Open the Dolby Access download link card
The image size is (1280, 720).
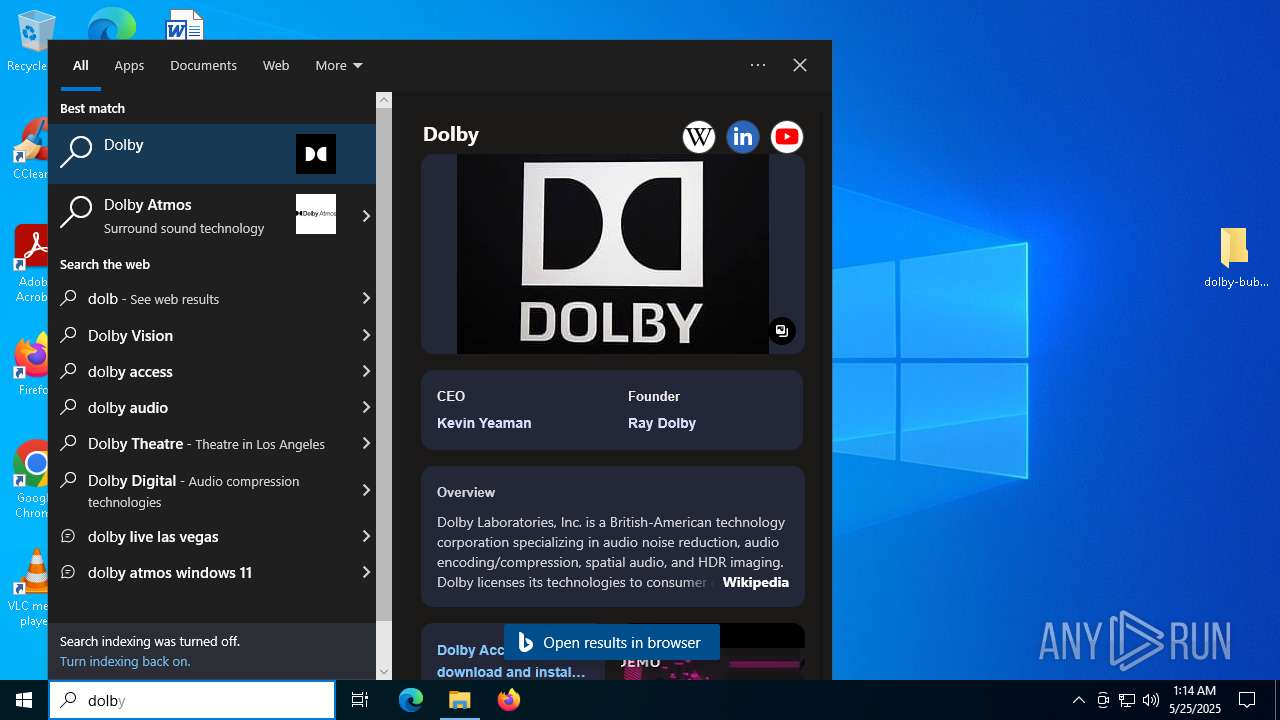coord(512,660)
